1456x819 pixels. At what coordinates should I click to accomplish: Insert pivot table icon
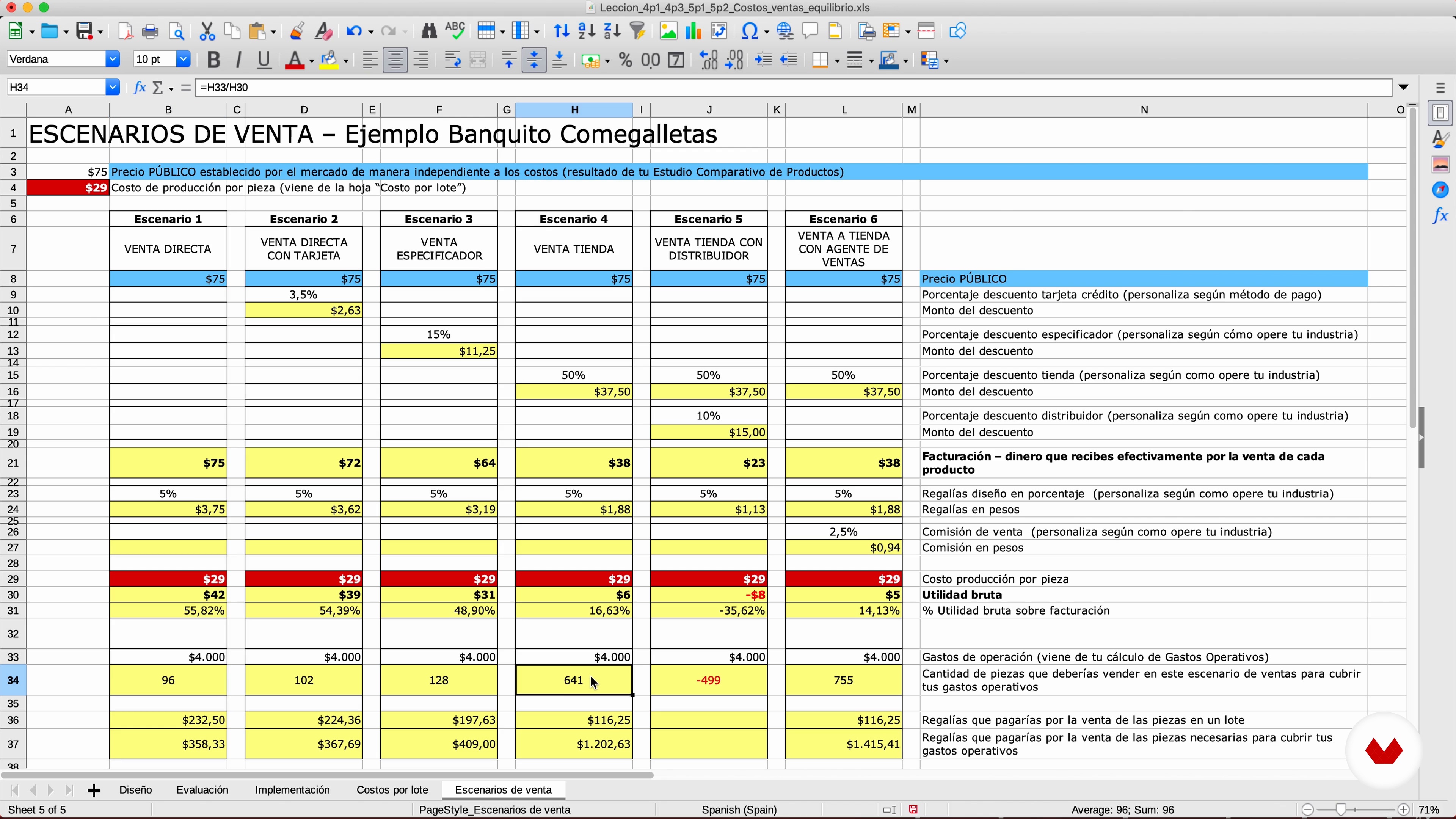click(719, 31)
